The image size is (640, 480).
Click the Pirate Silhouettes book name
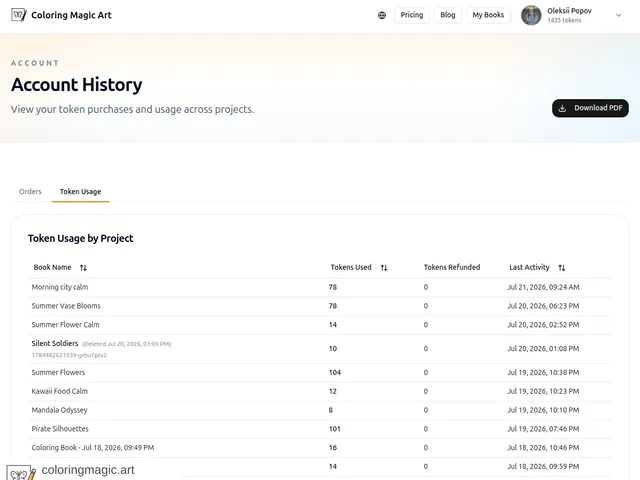60,429
